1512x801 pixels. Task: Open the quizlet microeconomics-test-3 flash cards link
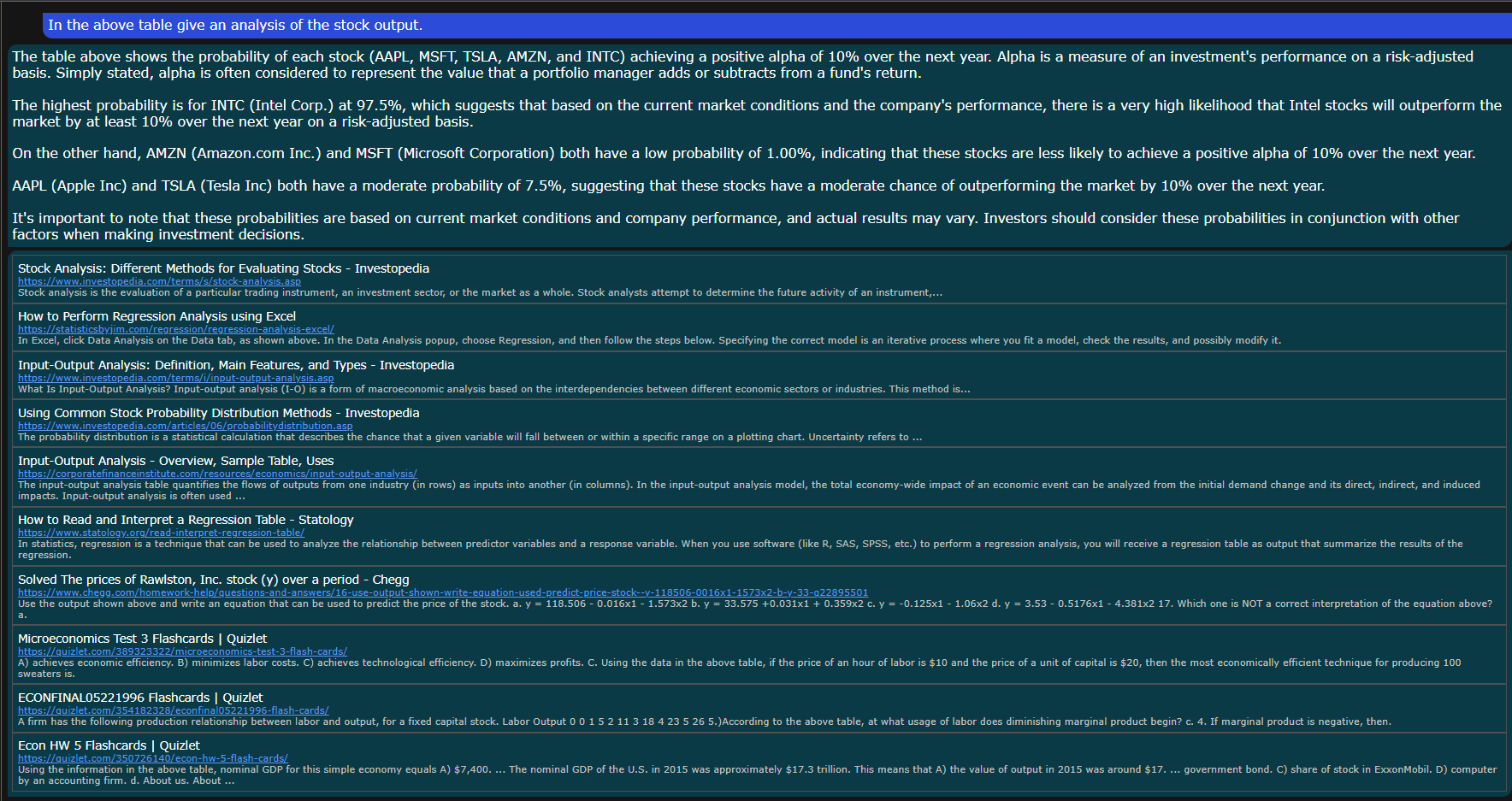tap(182, 651)
